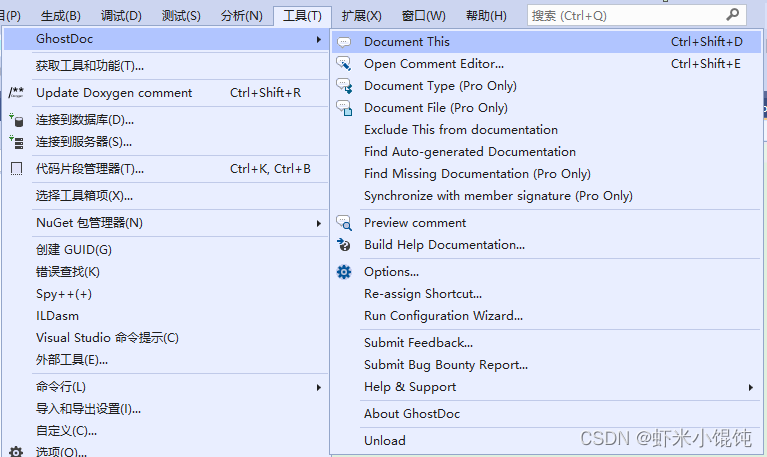
Task: Open the 调试(D) menu
Action: pyautogui.click(x=121, y=16)
